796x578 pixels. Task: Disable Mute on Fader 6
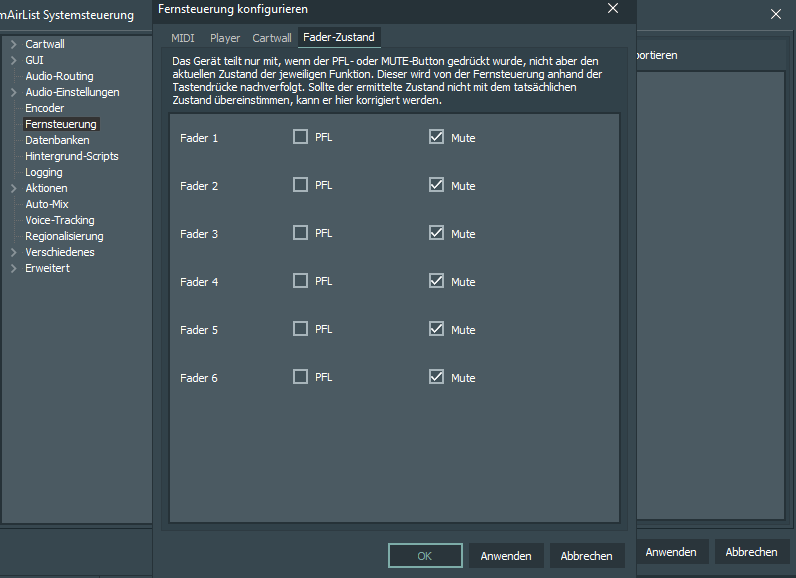pyautogui.click(x=436, y=377)
